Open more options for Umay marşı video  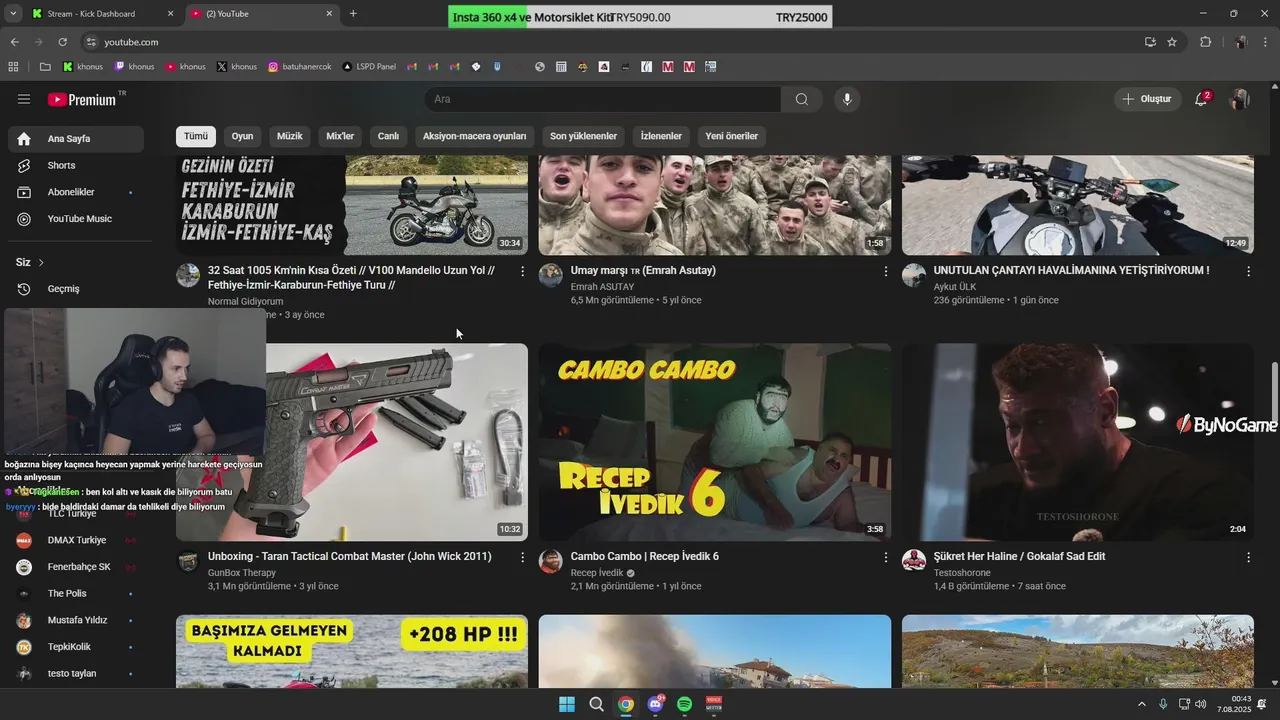click(x=885, y=271)
